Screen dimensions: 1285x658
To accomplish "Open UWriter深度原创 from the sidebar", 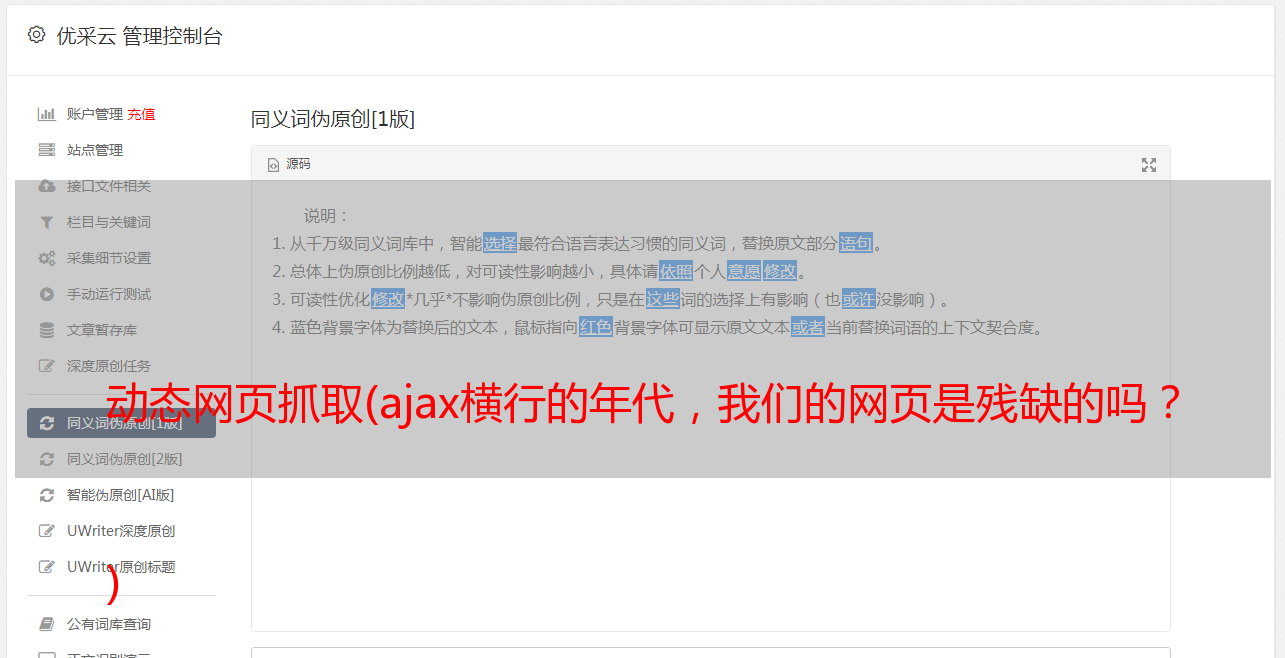I will (121, 531).
